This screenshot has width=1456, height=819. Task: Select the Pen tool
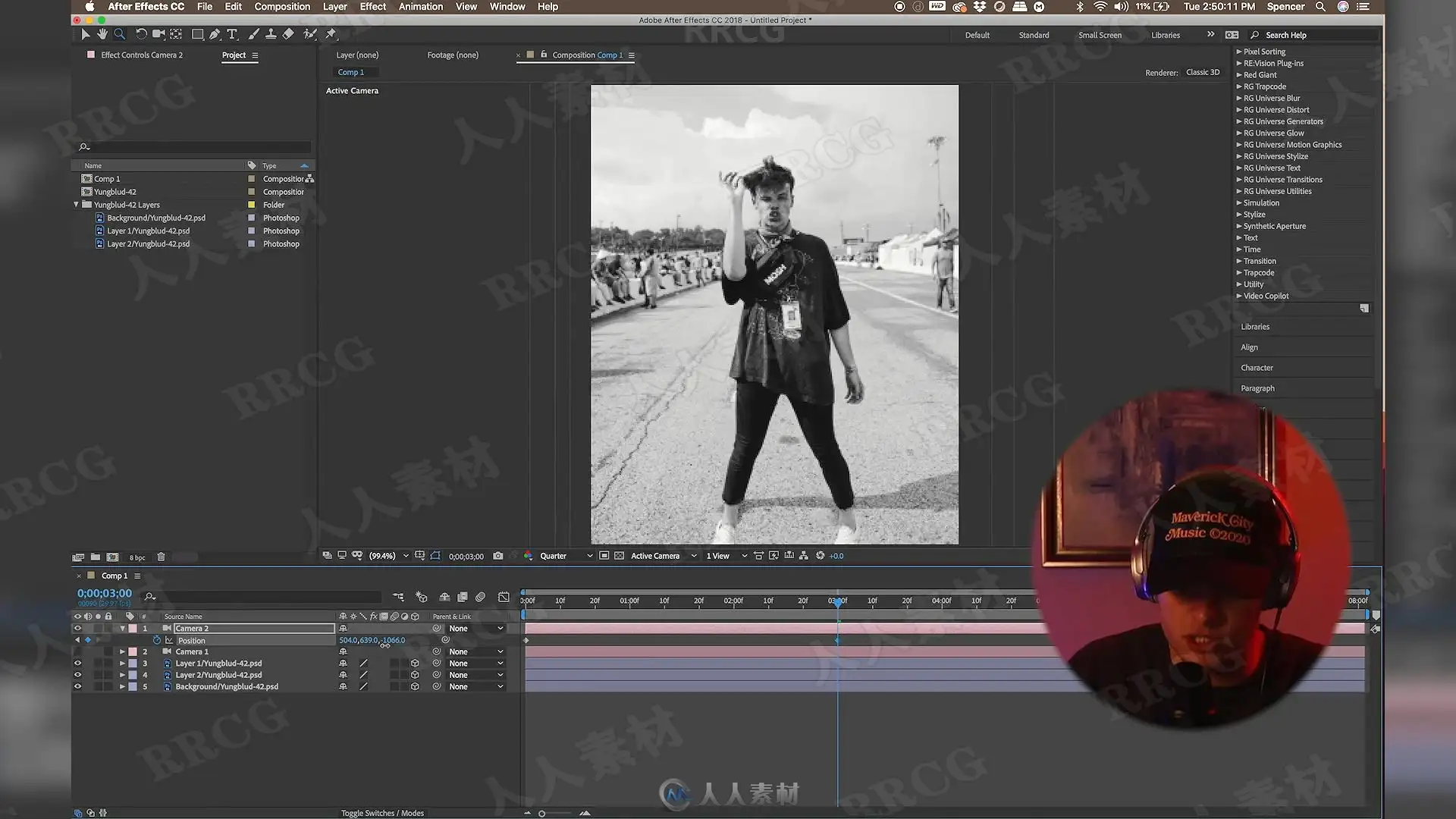pos(215,34)
